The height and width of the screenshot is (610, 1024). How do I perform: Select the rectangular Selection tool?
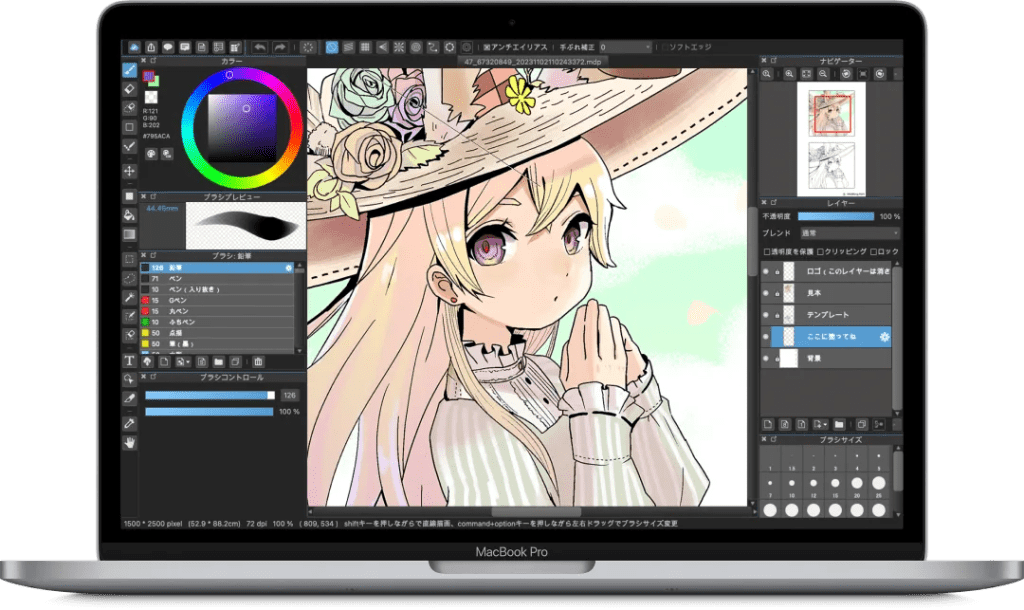129,259
